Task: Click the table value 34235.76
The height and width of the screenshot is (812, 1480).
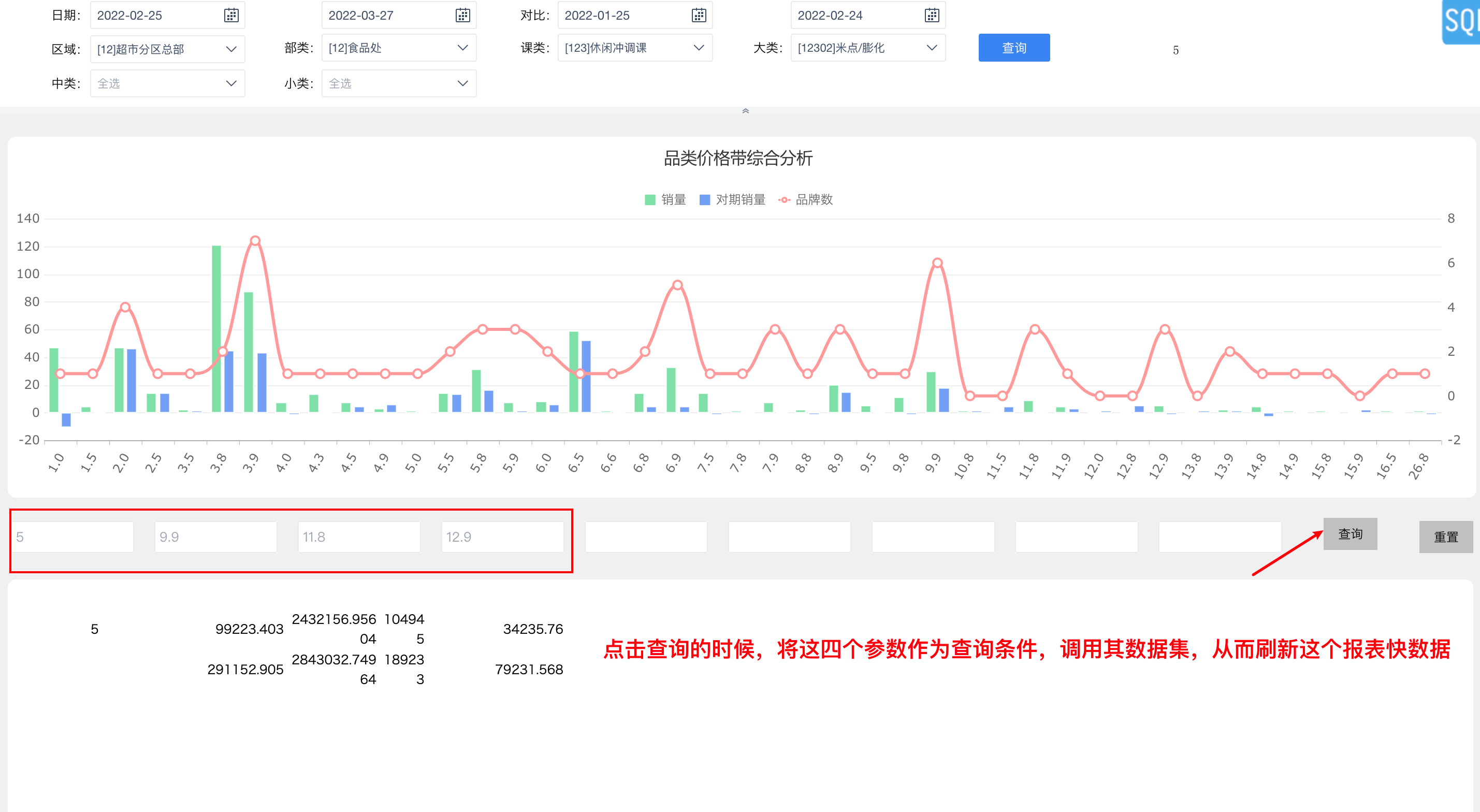Action: pyautogui.click(x=533, y=629)
